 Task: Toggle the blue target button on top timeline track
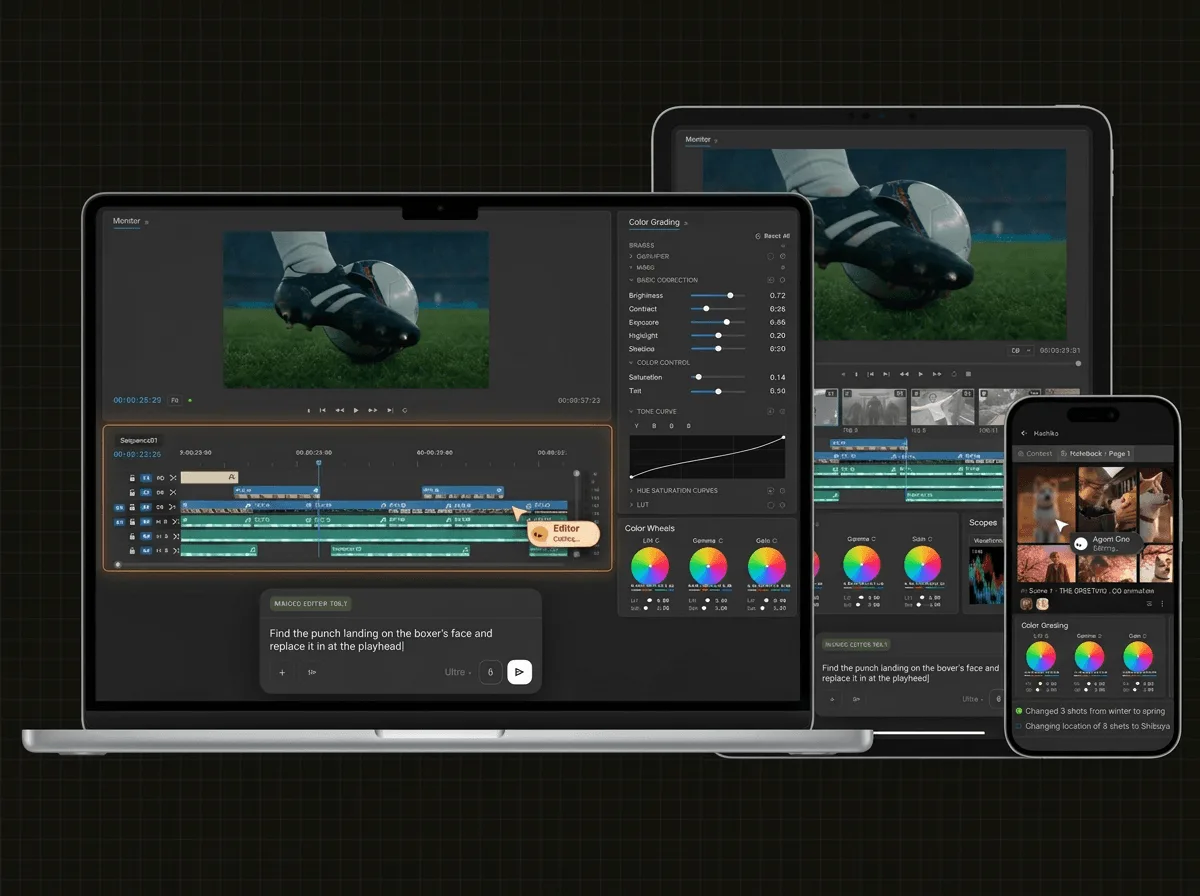tap(146, 478)
